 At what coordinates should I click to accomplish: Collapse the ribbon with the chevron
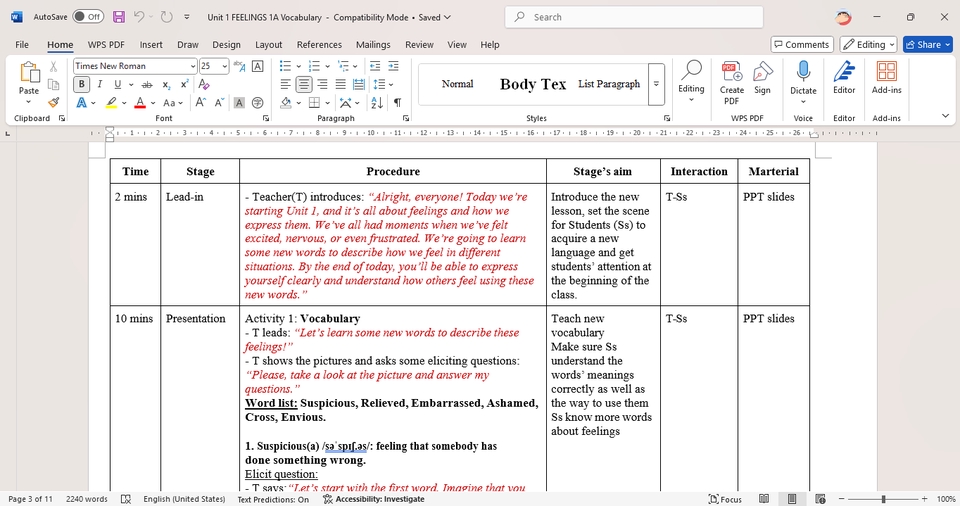pos(945,116)
